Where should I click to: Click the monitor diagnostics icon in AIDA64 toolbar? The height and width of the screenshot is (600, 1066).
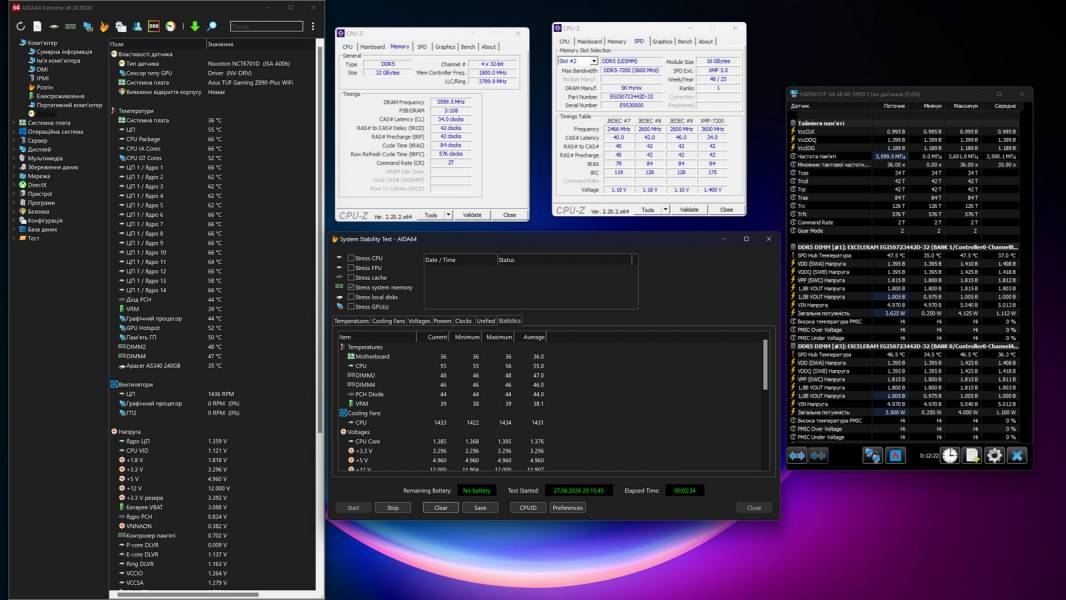[x=88, y=26]
